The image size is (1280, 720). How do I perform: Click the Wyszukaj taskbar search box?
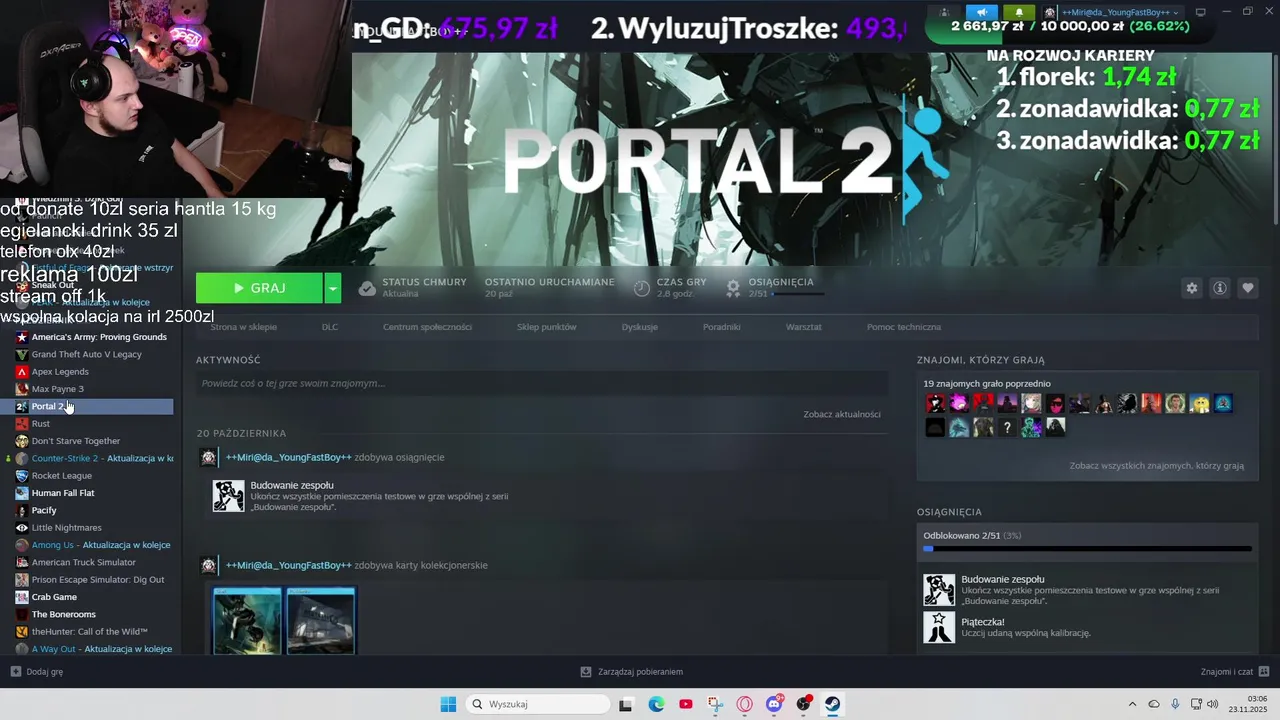coord(538,704)
